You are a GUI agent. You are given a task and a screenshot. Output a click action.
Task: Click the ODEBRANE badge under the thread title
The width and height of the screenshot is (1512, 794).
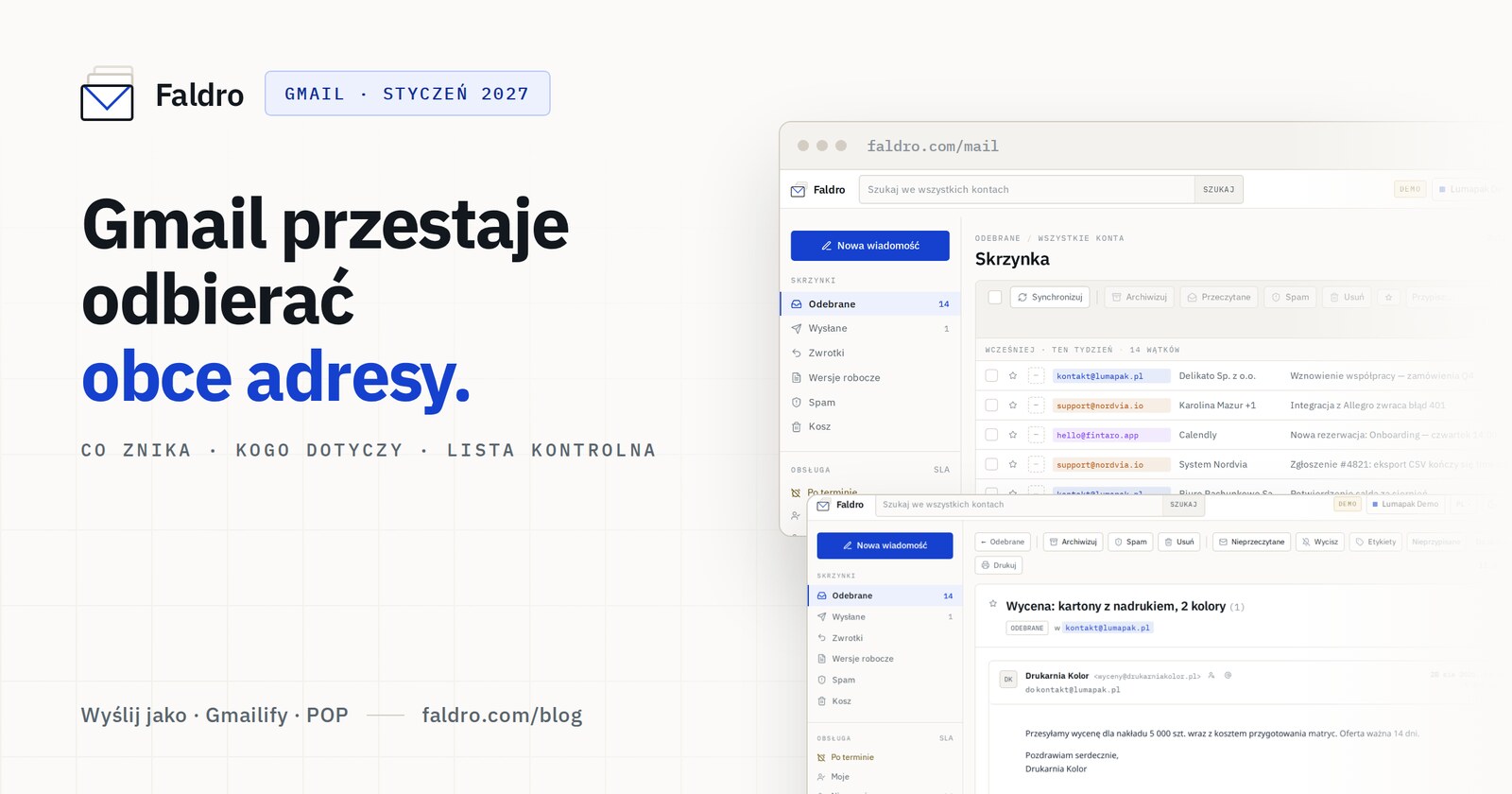coord(1027,628)
